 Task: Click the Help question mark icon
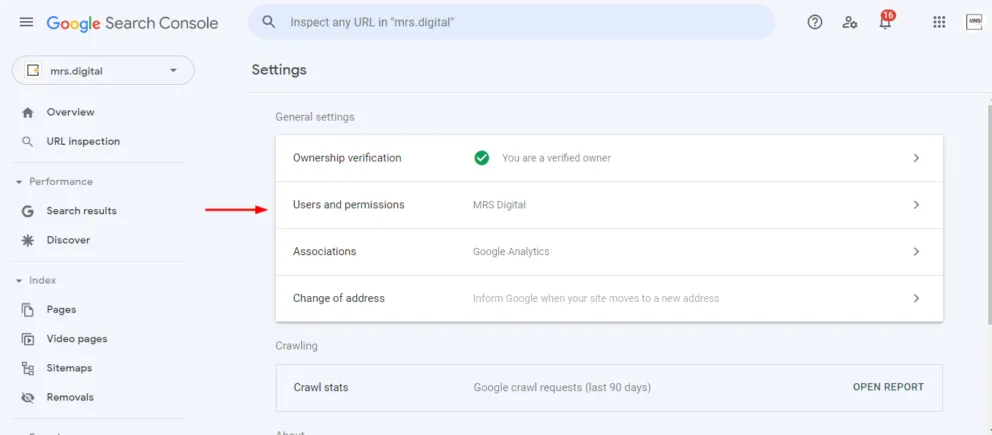pos(815,22)
